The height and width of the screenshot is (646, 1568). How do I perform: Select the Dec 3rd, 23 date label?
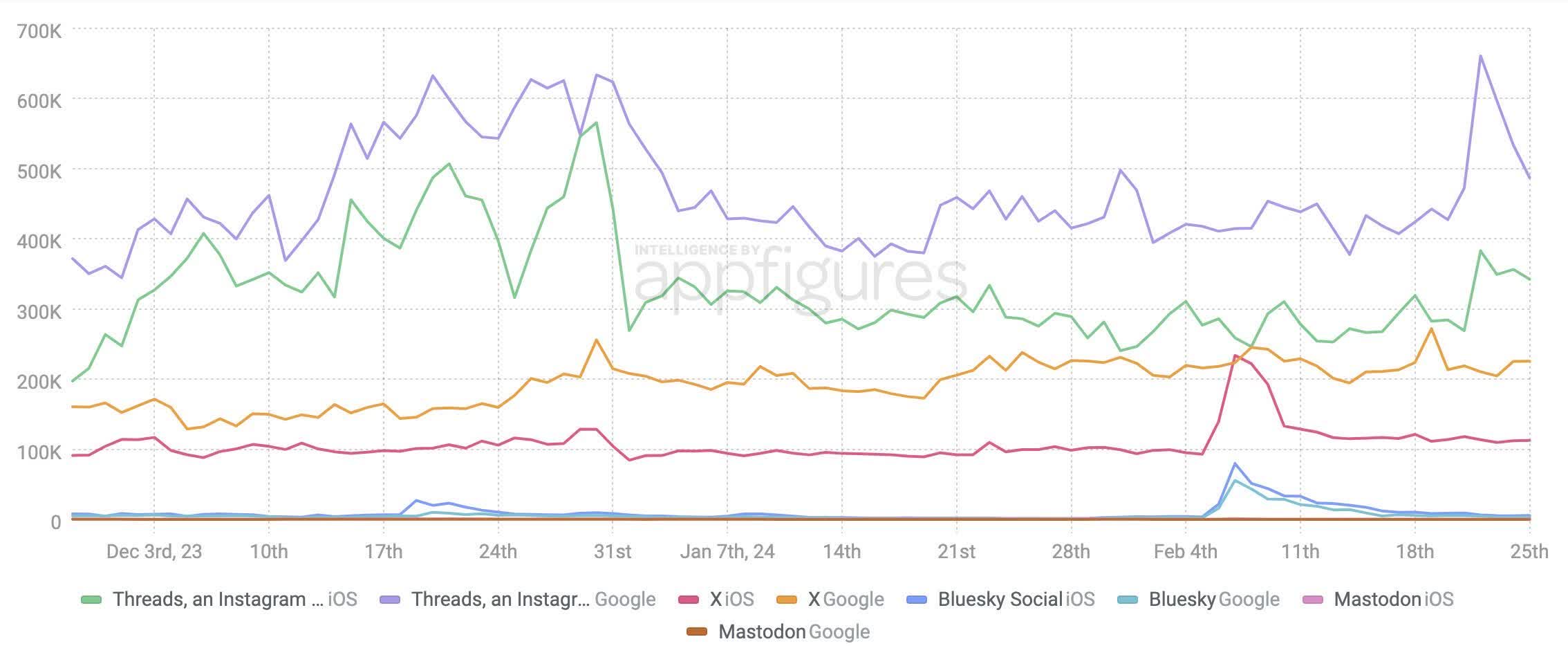pos(154,552)
